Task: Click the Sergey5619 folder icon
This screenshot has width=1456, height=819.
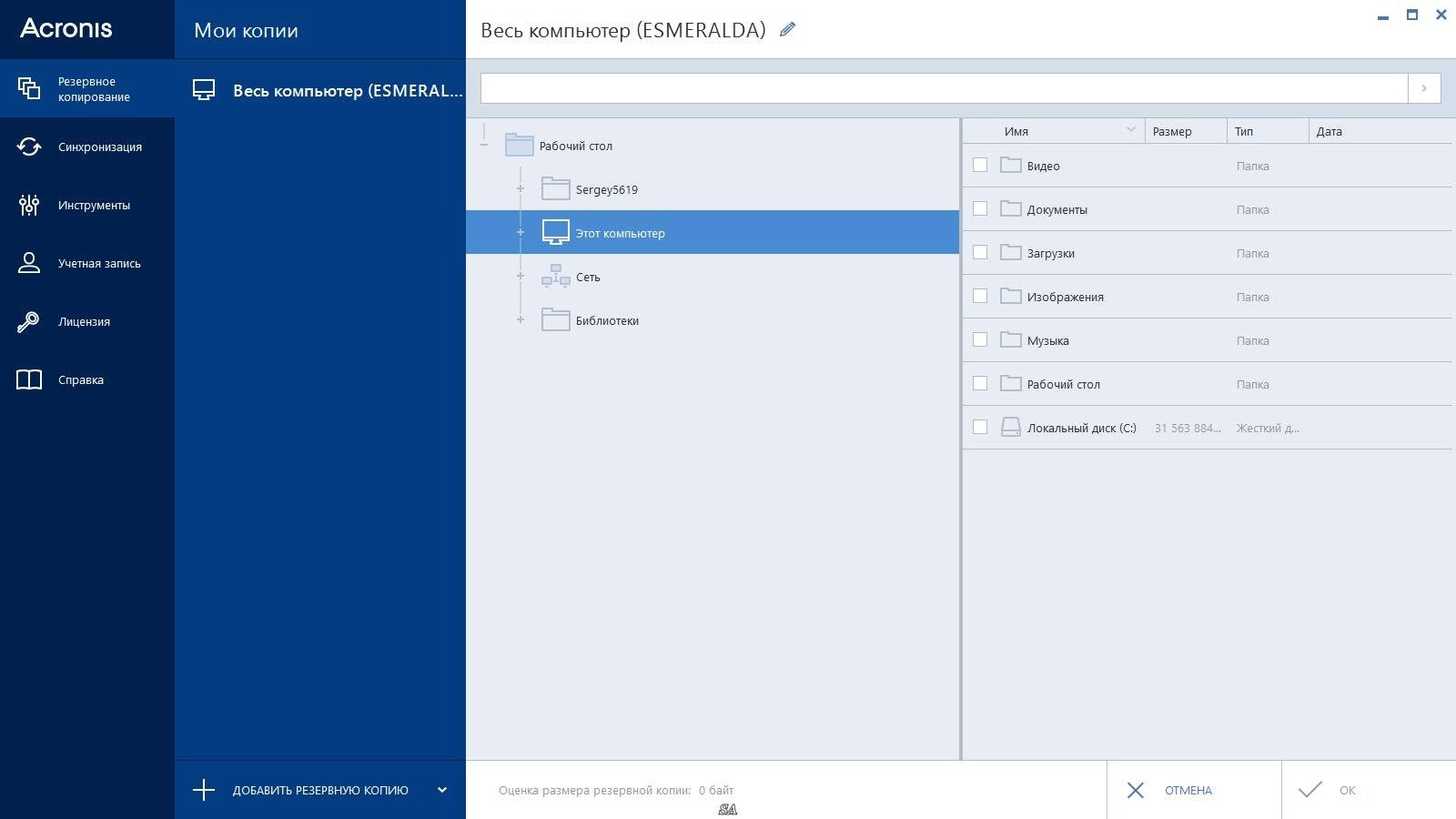Action: tap(556, 188)
